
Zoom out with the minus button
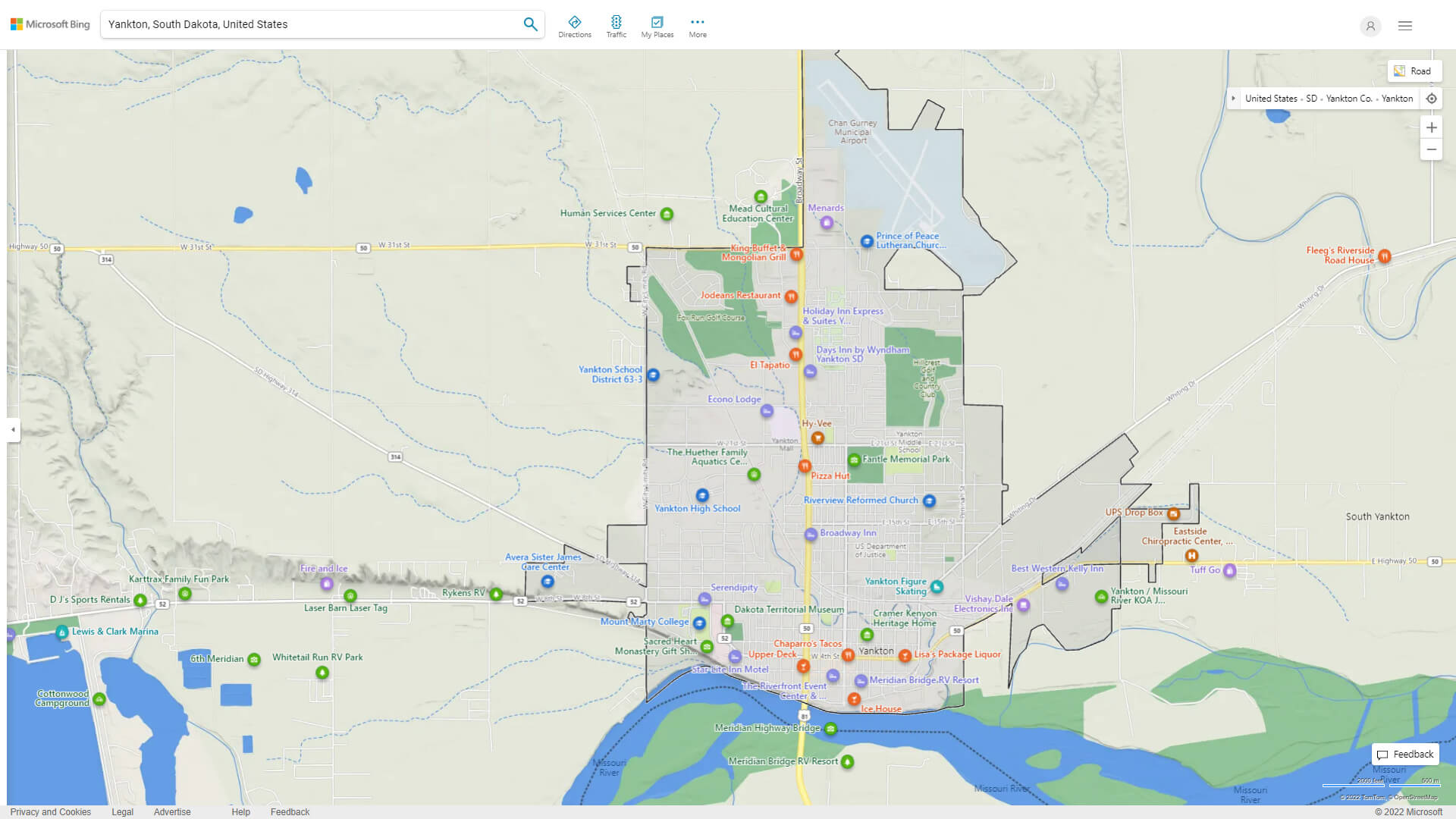point(1431,149)
